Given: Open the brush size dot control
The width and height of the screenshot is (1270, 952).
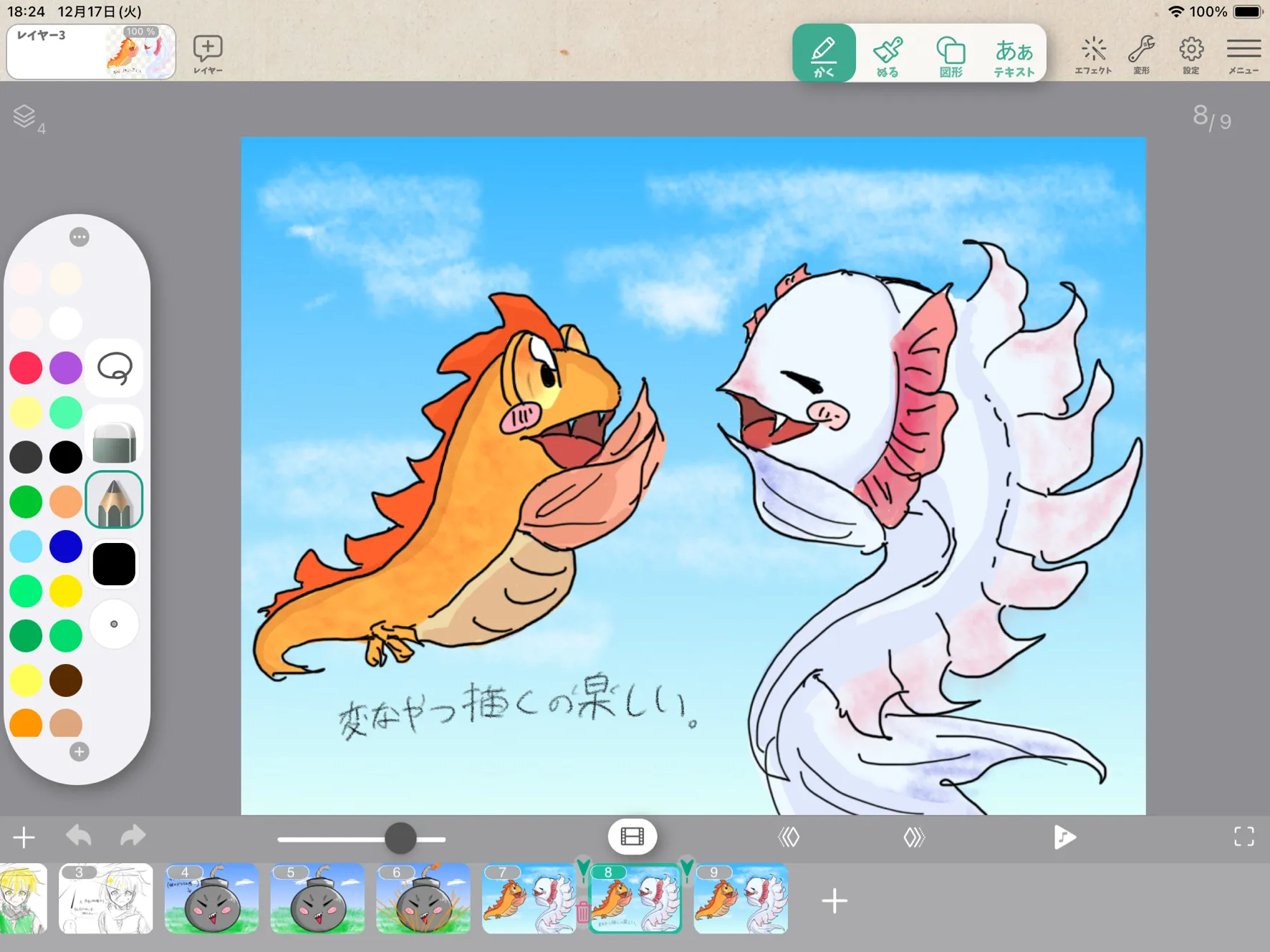Looking at the screenshot, I should [115, 624].
